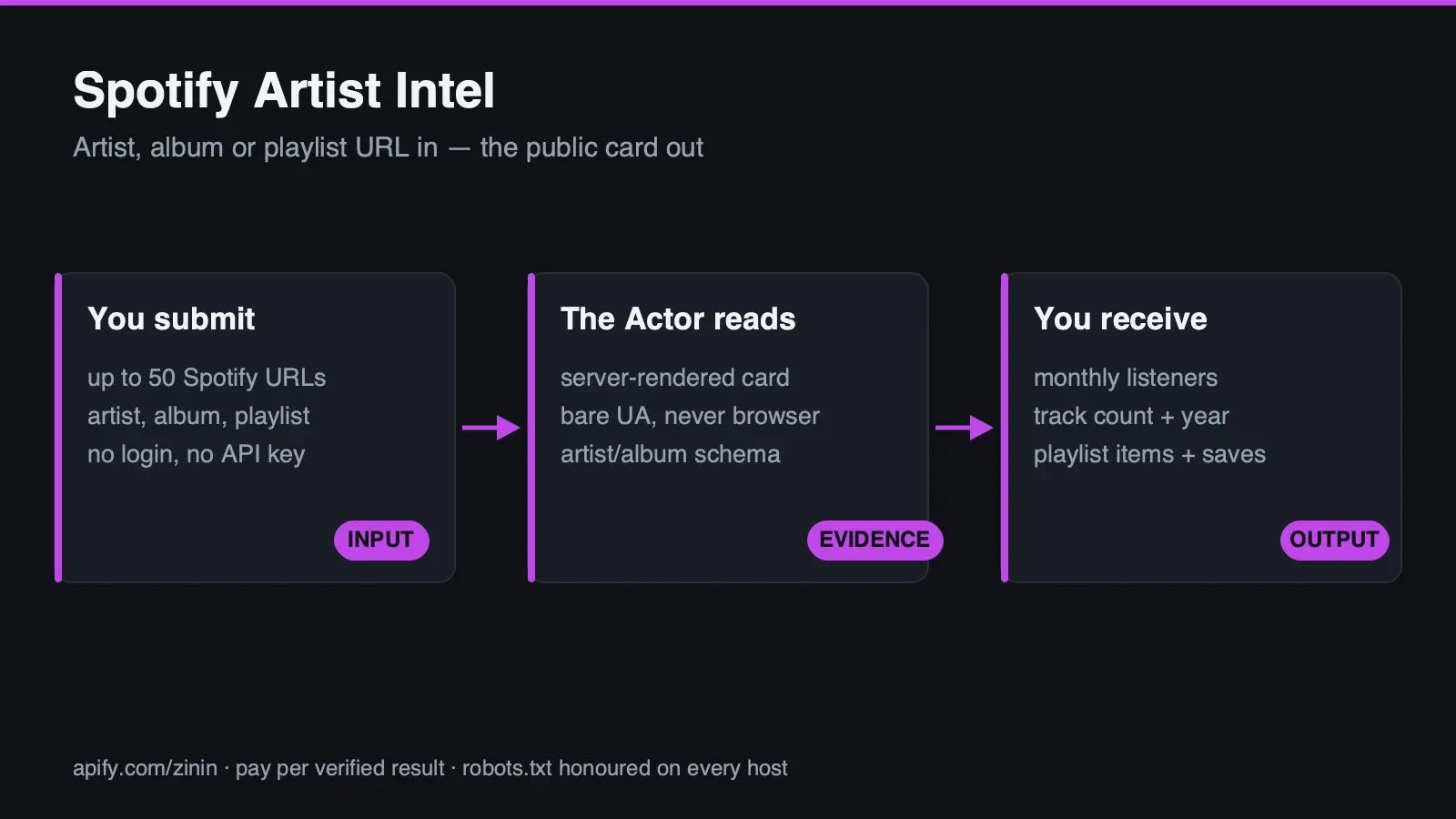Select the Spotify Artist Intel title

tap(284, 91)
